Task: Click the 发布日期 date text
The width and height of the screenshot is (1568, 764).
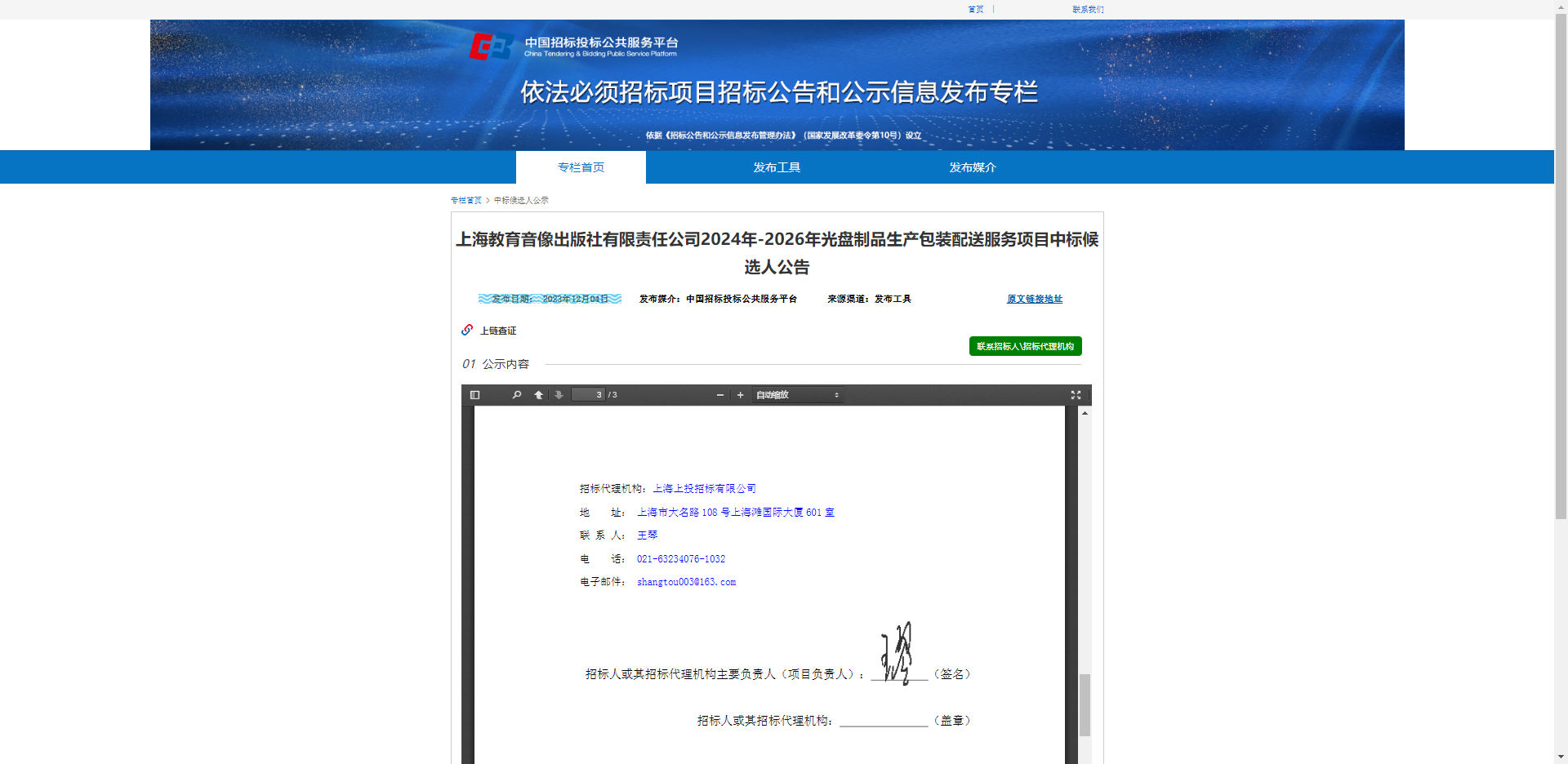Action: point(550,299)
